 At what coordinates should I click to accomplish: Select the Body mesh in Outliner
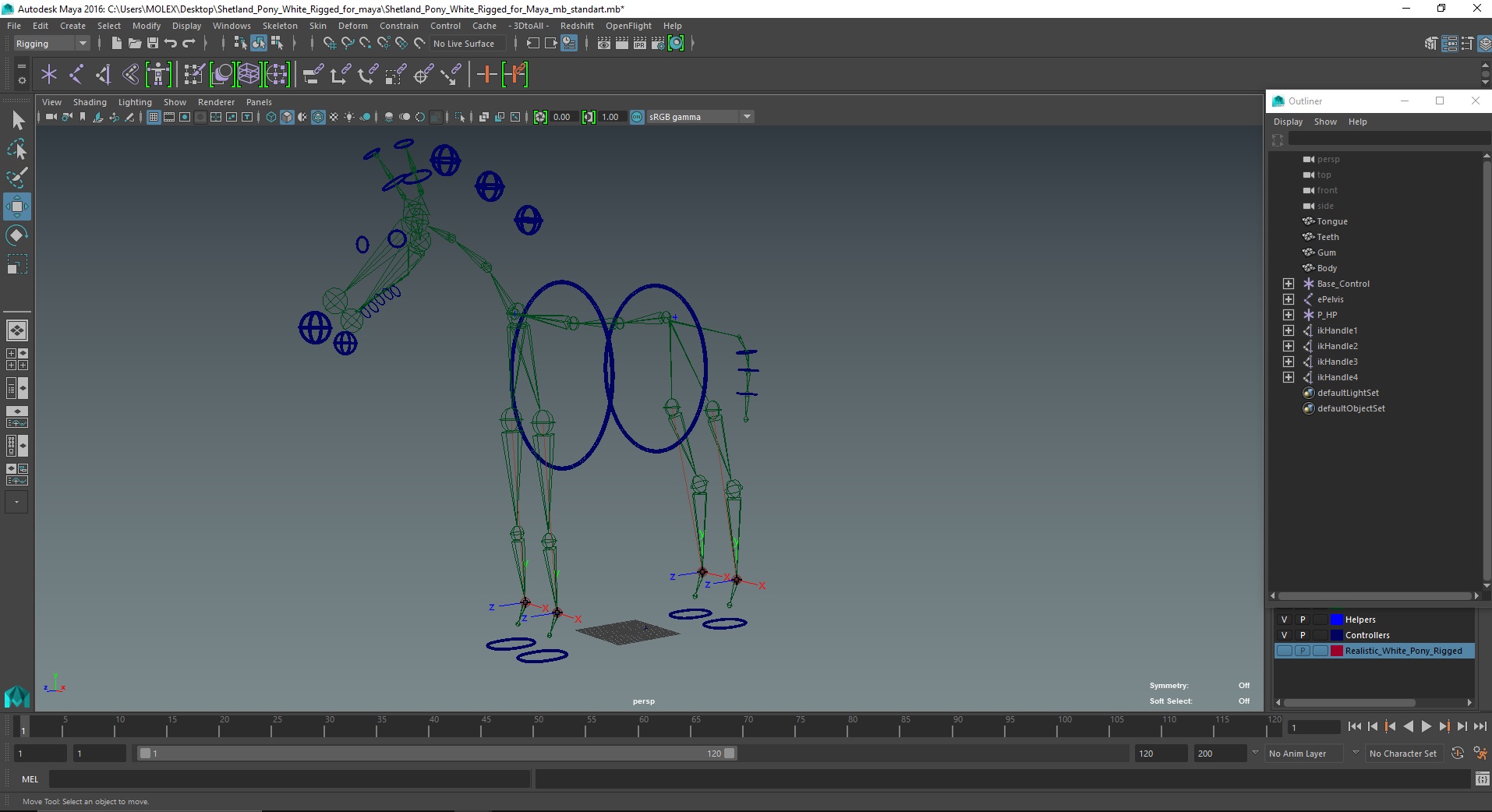tap(1327, 268)
